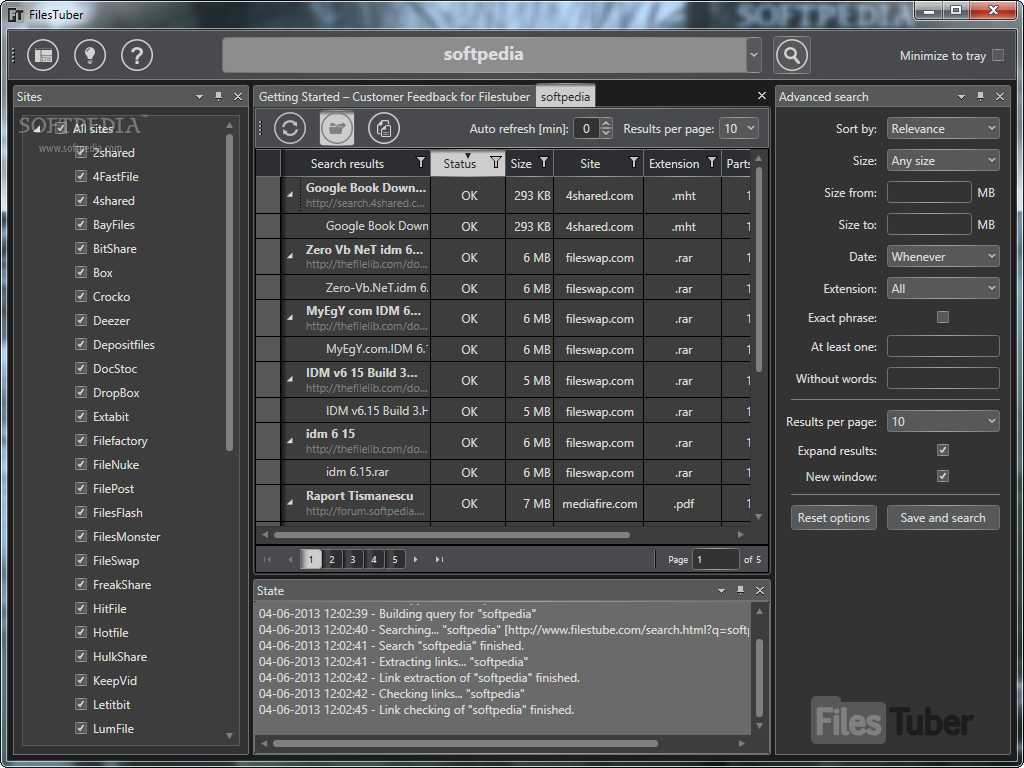Open filter on Search results column
1024x768 pixels.
[x=421, y=163]
